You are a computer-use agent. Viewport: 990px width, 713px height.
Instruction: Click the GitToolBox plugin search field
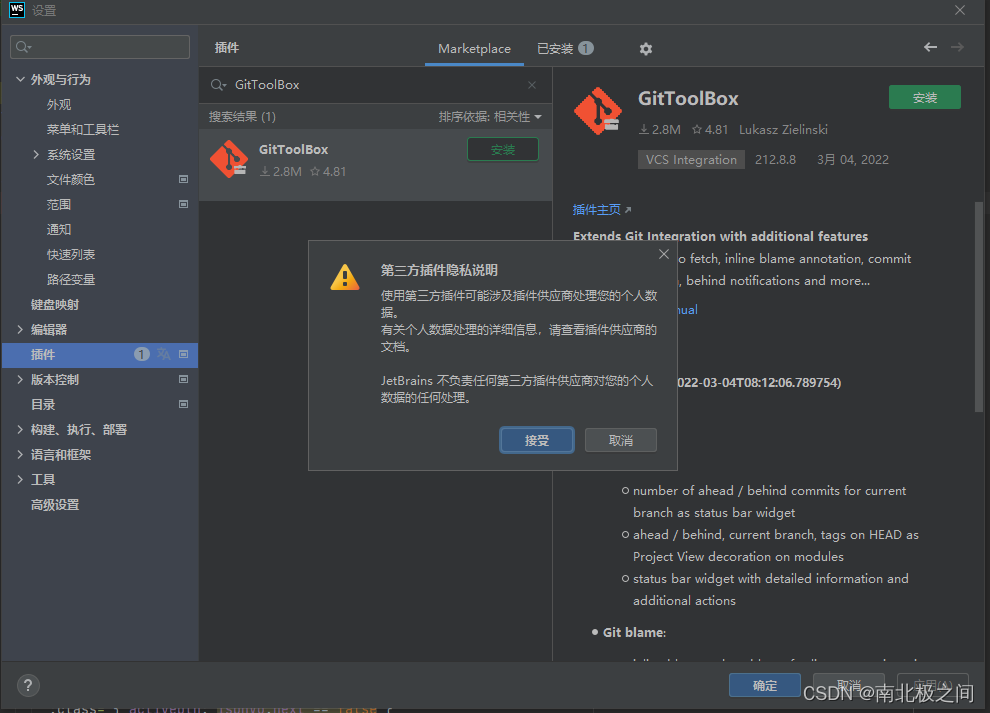(376, 85)
